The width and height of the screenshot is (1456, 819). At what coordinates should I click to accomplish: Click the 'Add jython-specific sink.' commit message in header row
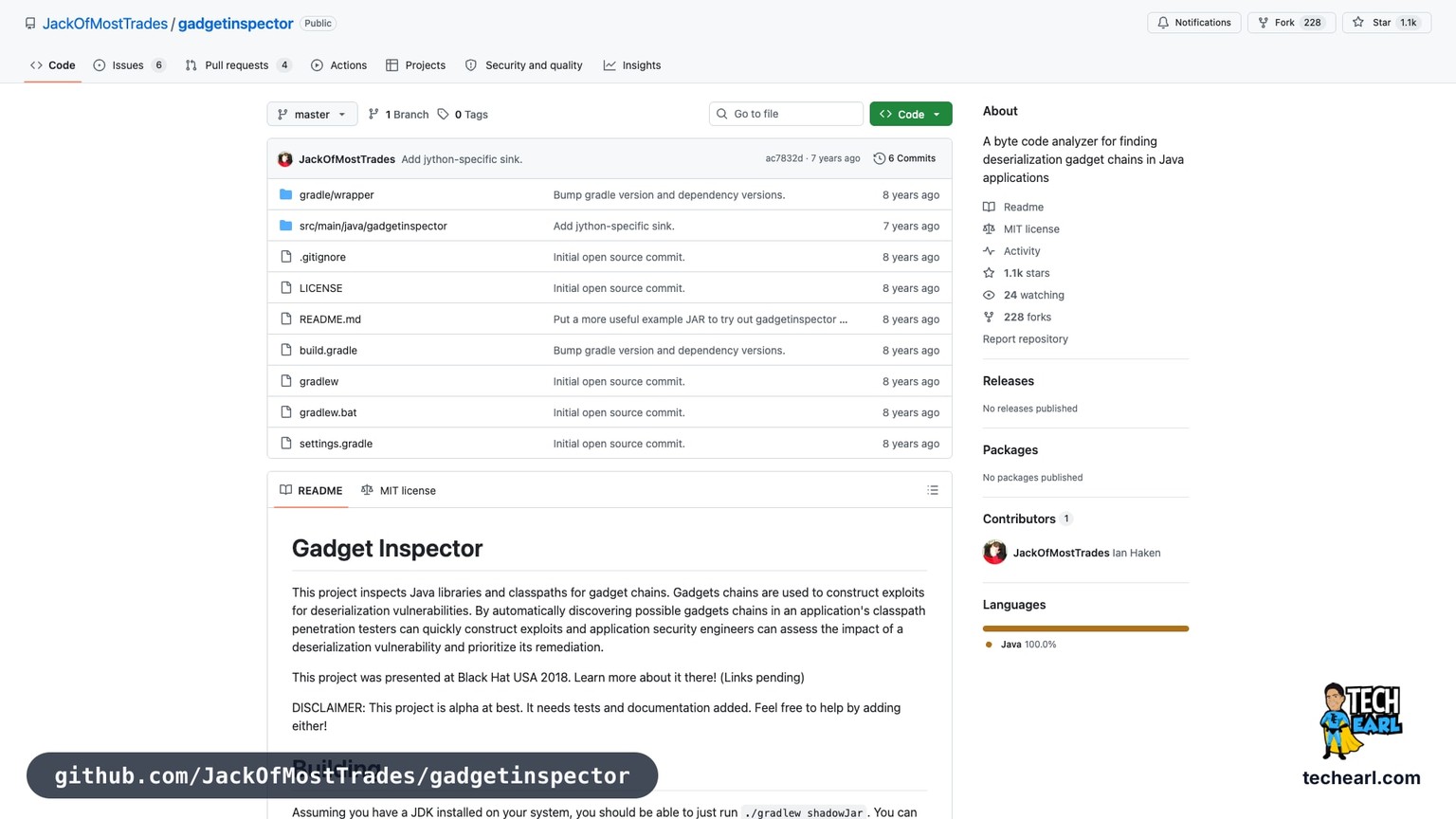point(462,159)
